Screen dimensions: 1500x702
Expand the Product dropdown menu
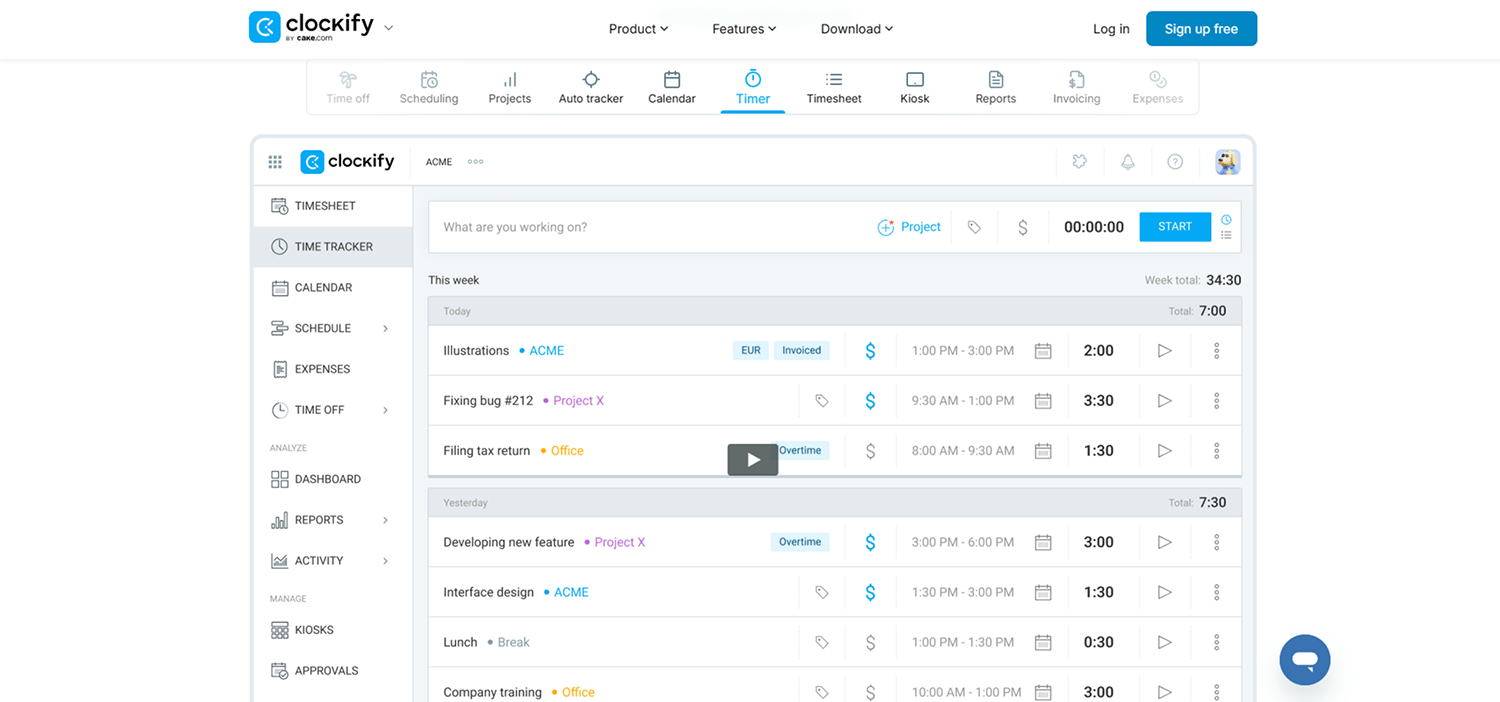[x=638, y=29]
